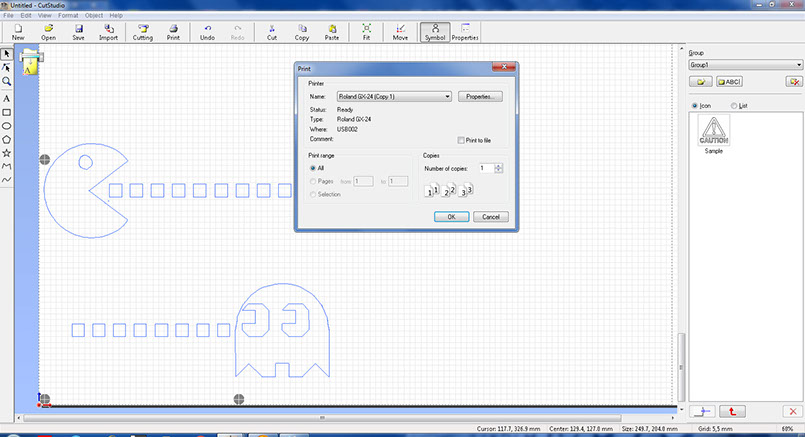Image resolution: width=805 pixels, height=437 pixels.
Task: Select the polygon draw tool
Action: (x=7, y=139)
